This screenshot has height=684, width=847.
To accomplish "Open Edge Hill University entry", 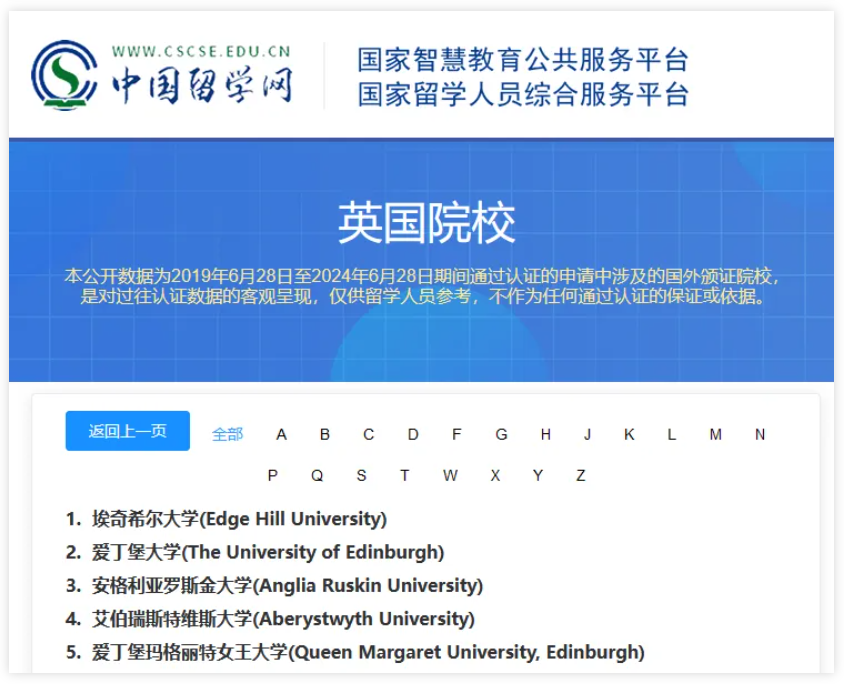I will (x=239, y=519).
